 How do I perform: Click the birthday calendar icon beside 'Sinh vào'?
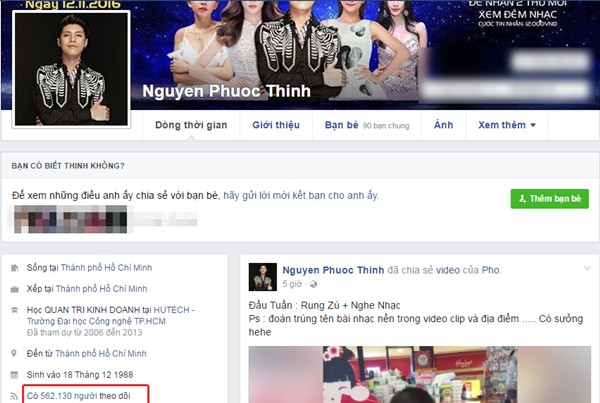(14, 374)
